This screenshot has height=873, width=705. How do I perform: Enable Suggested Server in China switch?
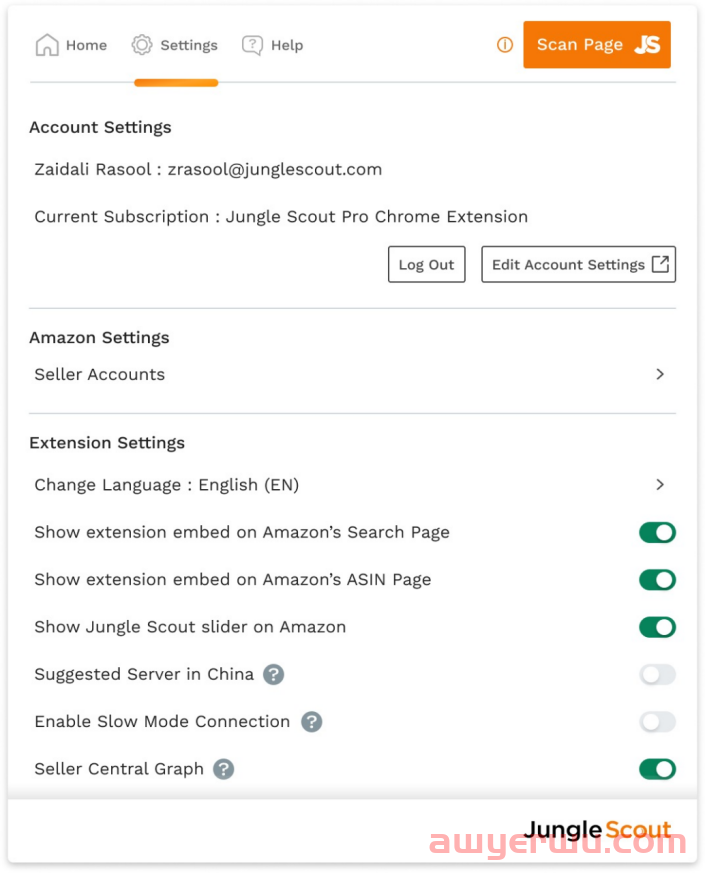click(657, 674)
